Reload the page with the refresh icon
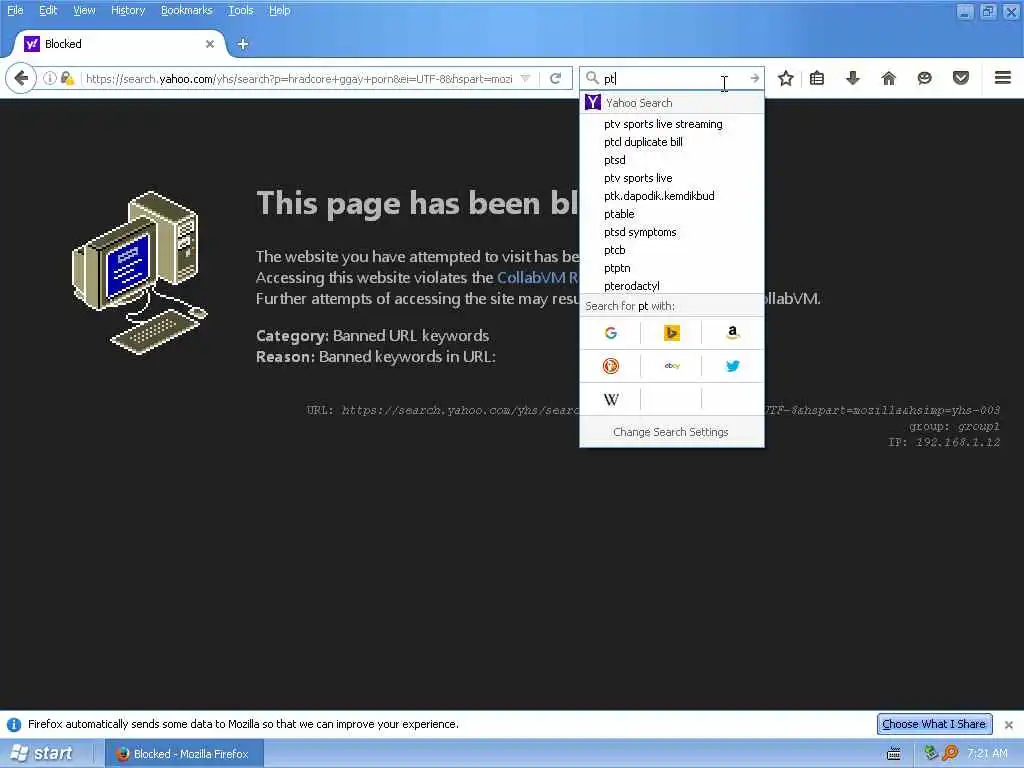 tap(556, 78)
